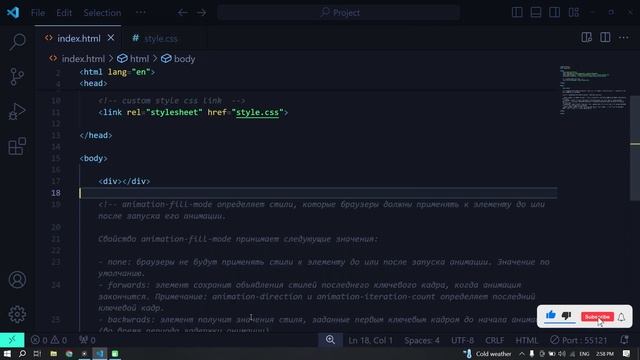The width and height of the screenshot is (640, 360).
Task: Click the ports forwarded indicator
Action: [87, 340]
